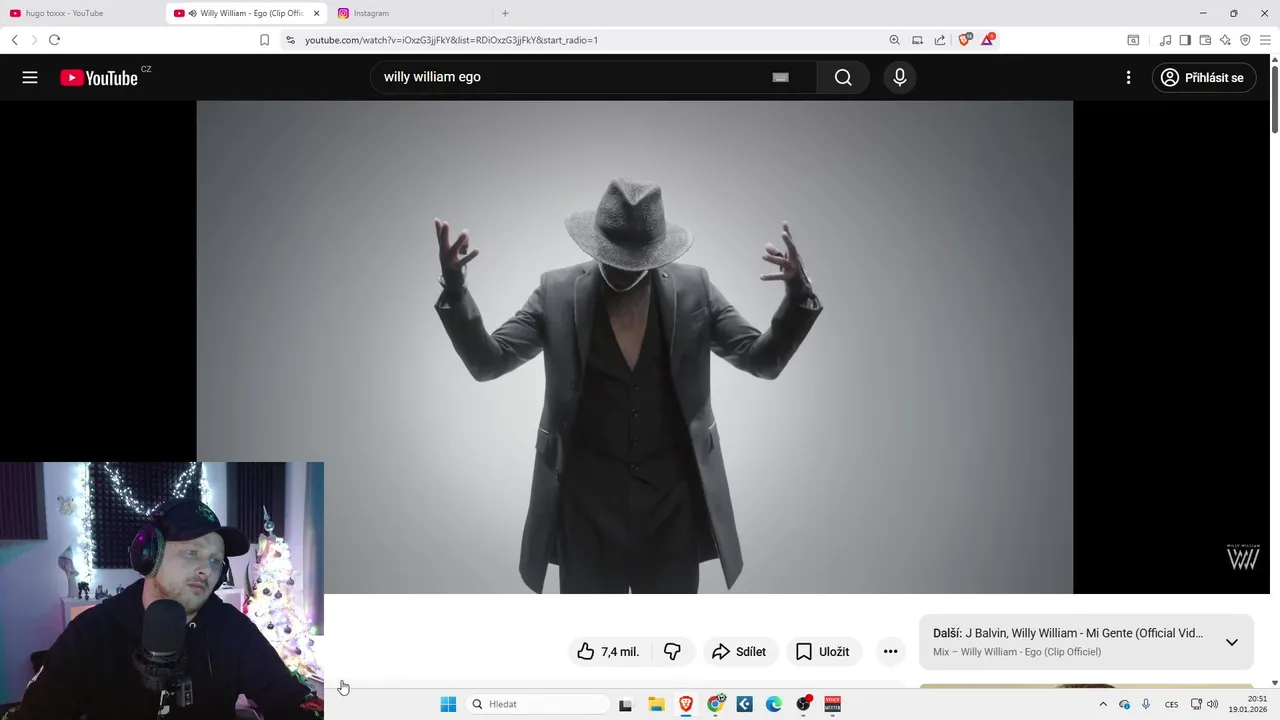Go to the YouTube home logo
This screenshot has width=1280, height=720.
(99, 78)
